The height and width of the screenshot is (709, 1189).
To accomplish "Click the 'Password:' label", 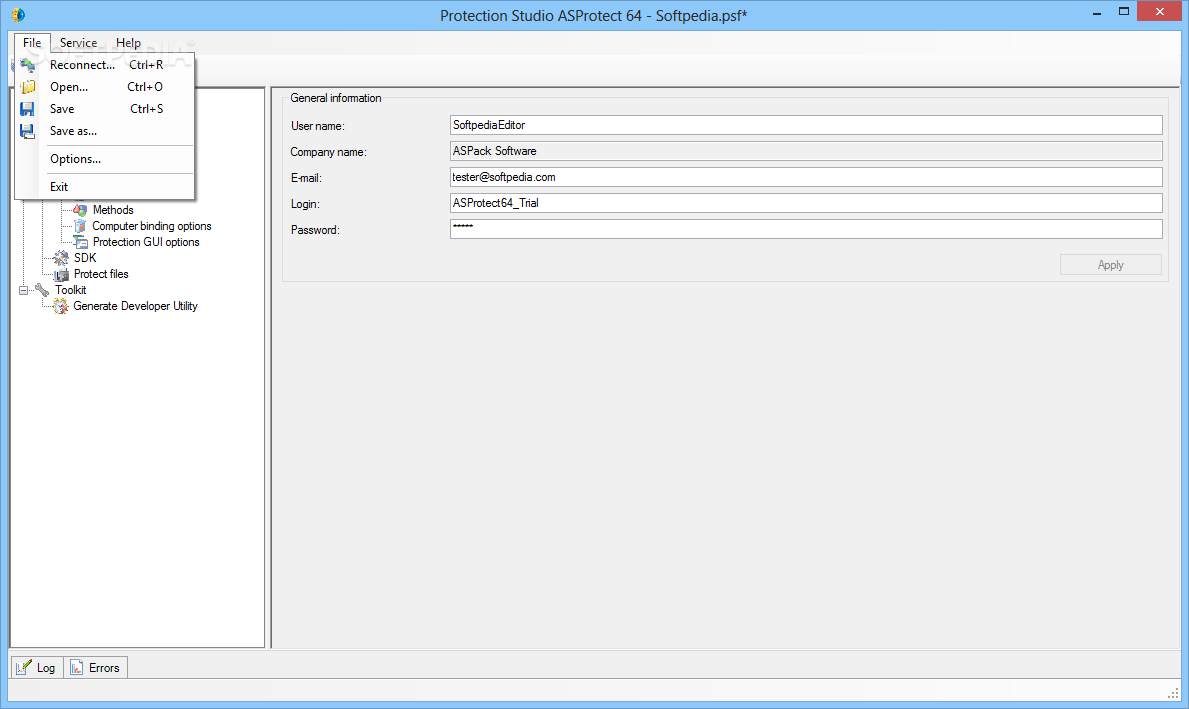I will tap(315, 230).
